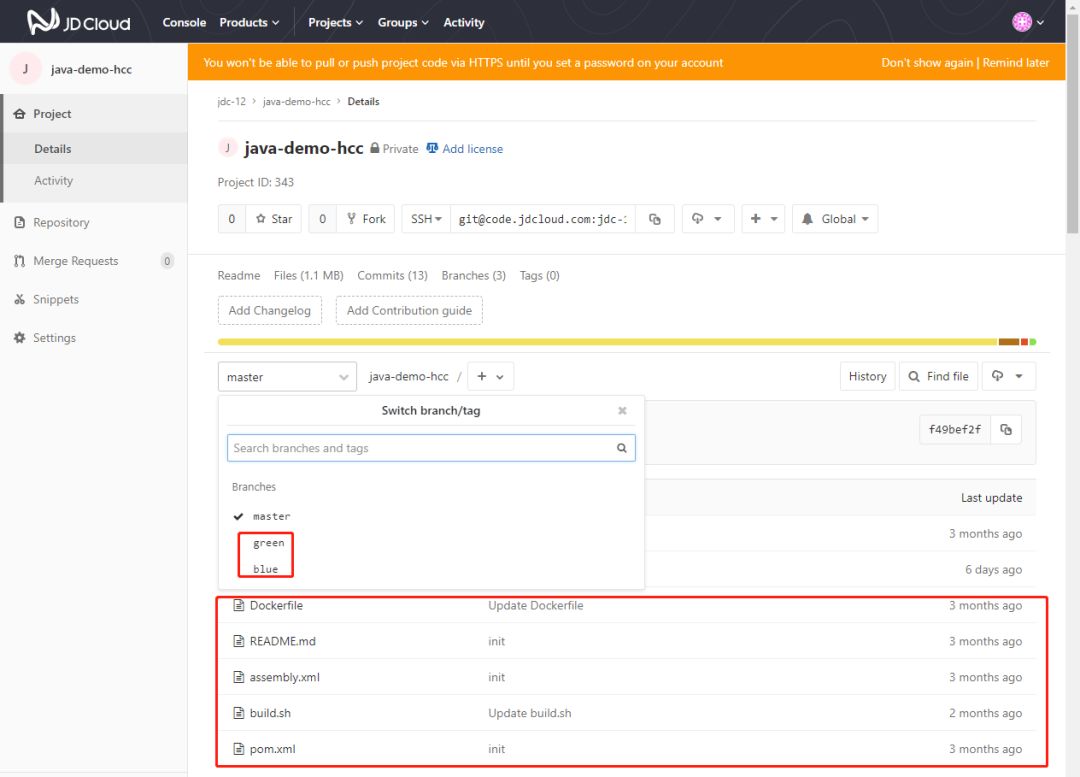
Task: Focus the Search branches and tags field
Action: [431, 448]
